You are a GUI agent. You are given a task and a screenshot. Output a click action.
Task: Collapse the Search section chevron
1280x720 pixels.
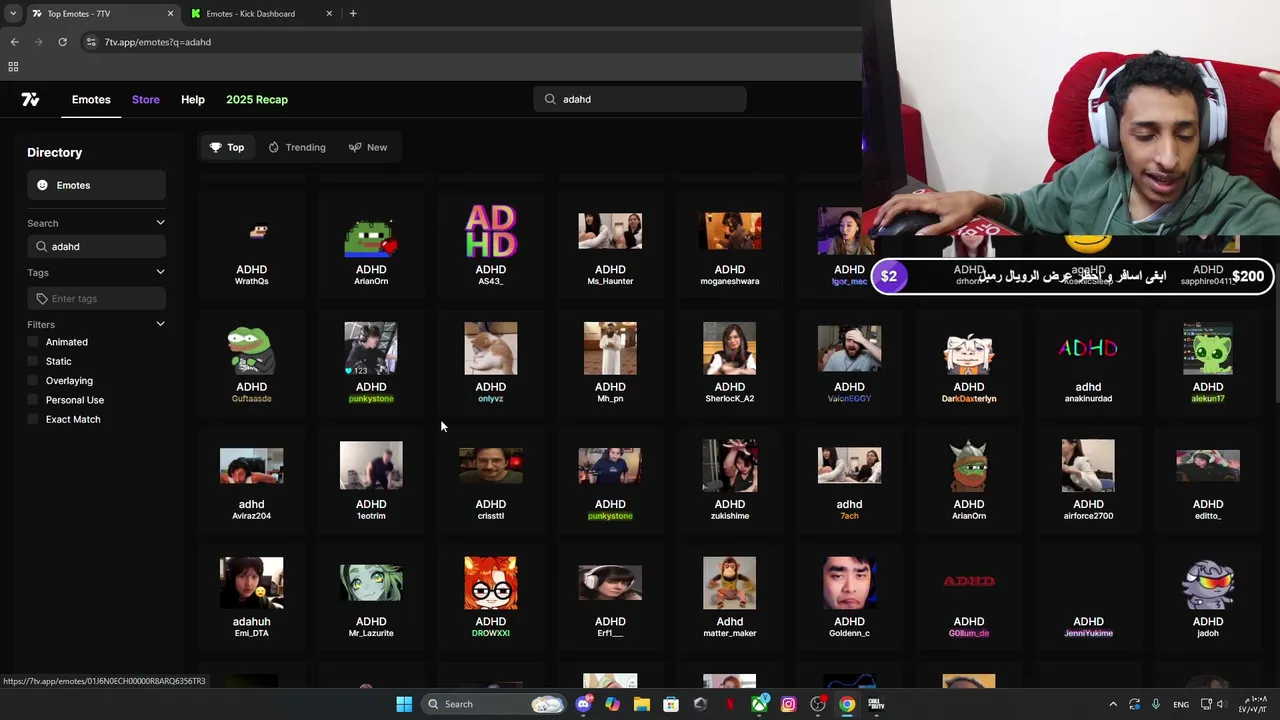point(160,223)
